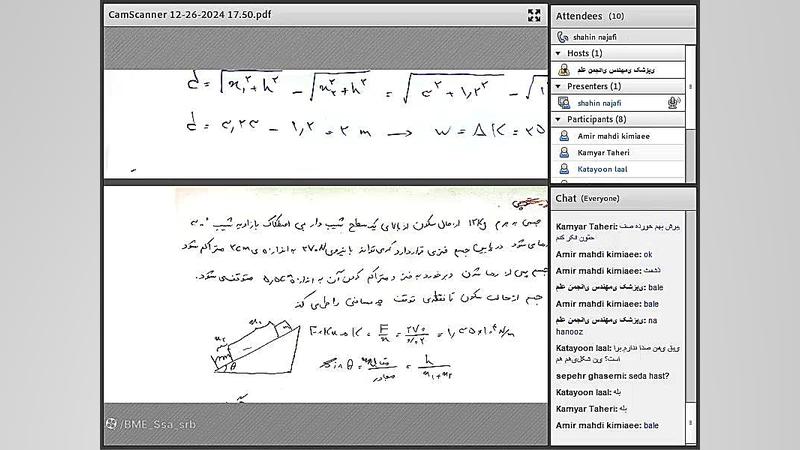Click the microphone icon on shahin najafi row

tap(673, 103)
